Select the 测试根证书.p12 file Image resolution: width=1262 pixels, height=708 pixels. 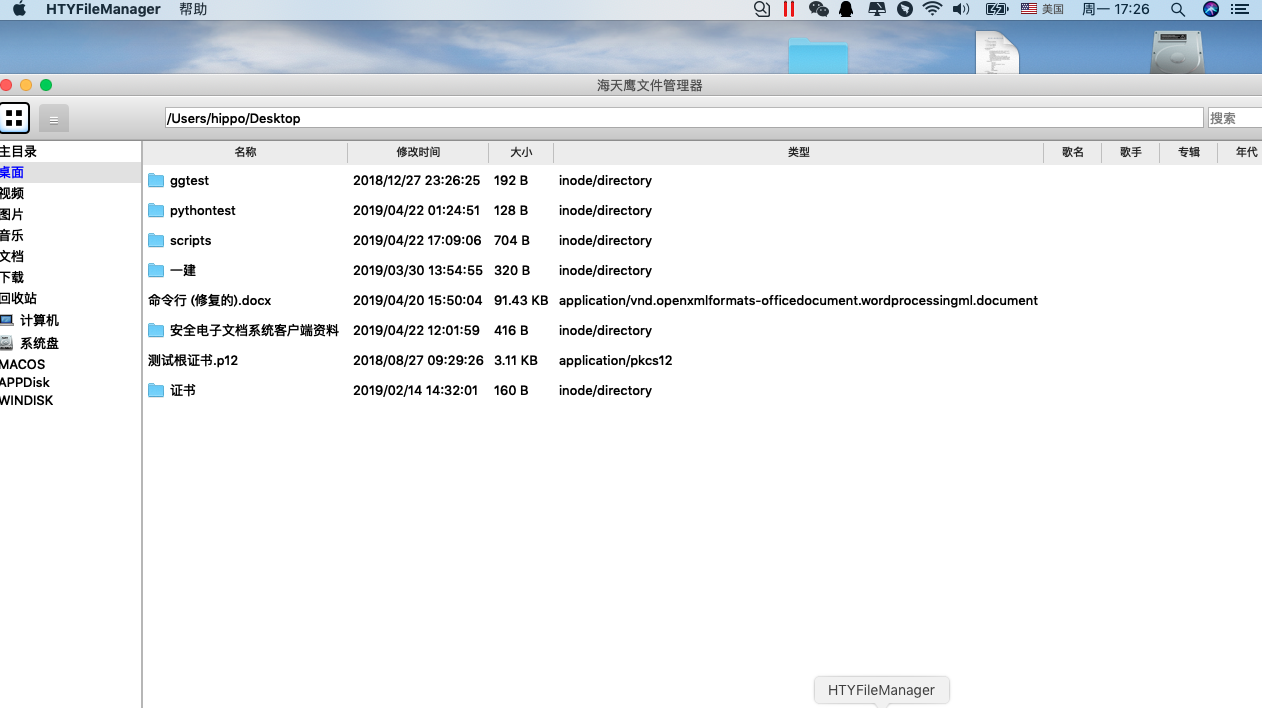click(193, 360)
